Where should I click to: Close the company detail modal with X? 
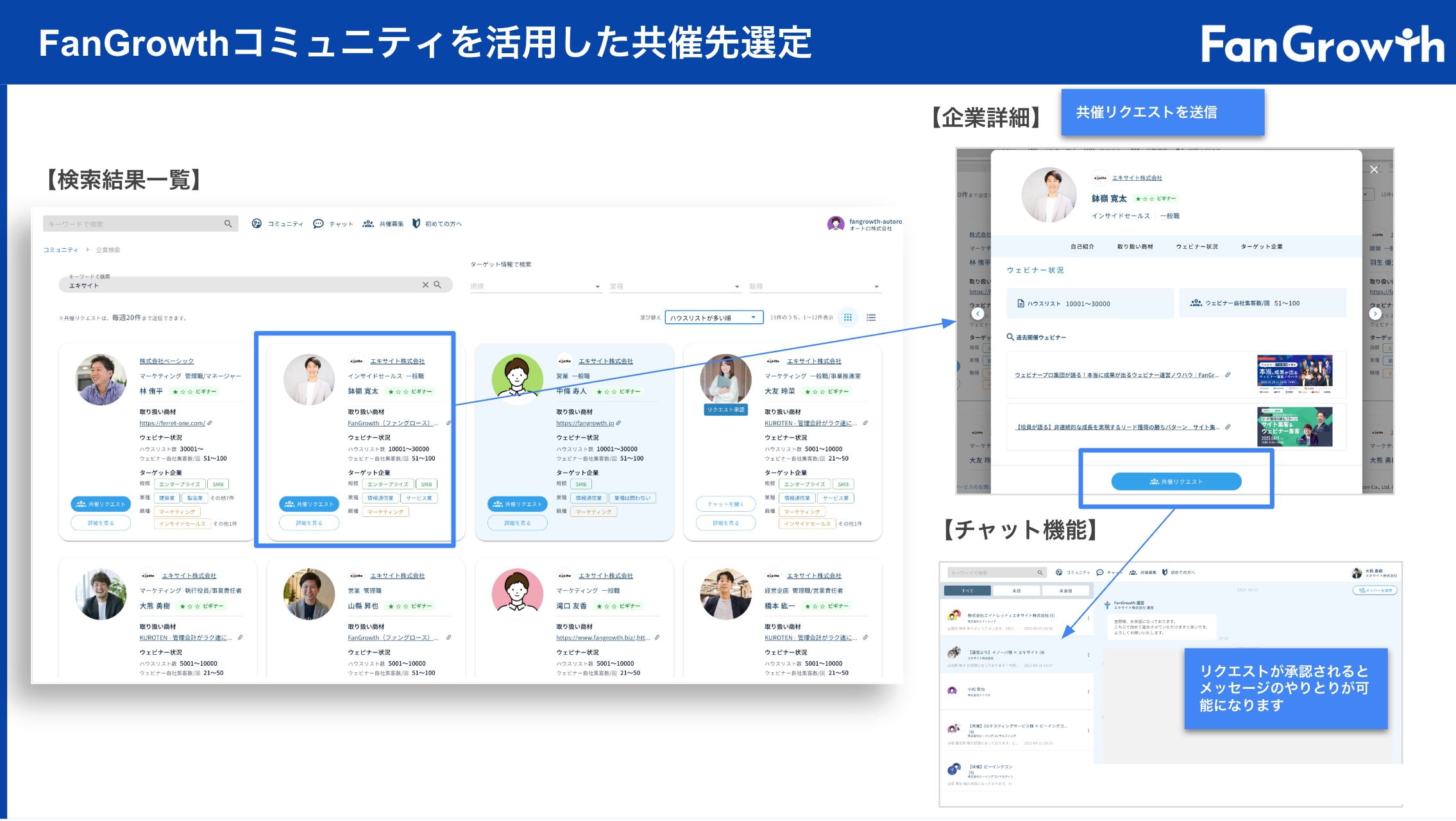pyautogui.click(x=1374, y=169)
